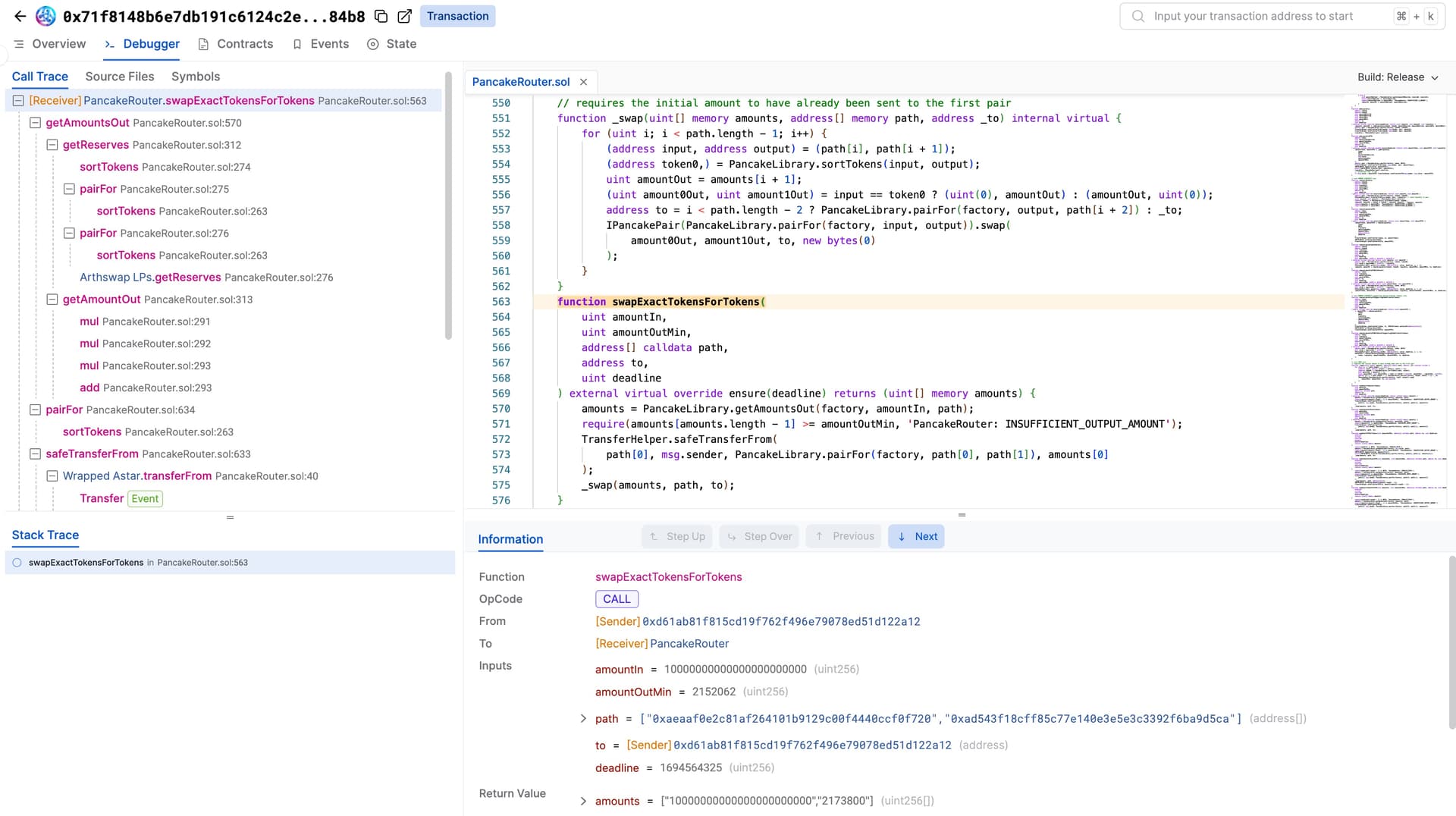Switch to the Source Files panel tab
This screenshot has width=1456, height=816.
[120, 77]
